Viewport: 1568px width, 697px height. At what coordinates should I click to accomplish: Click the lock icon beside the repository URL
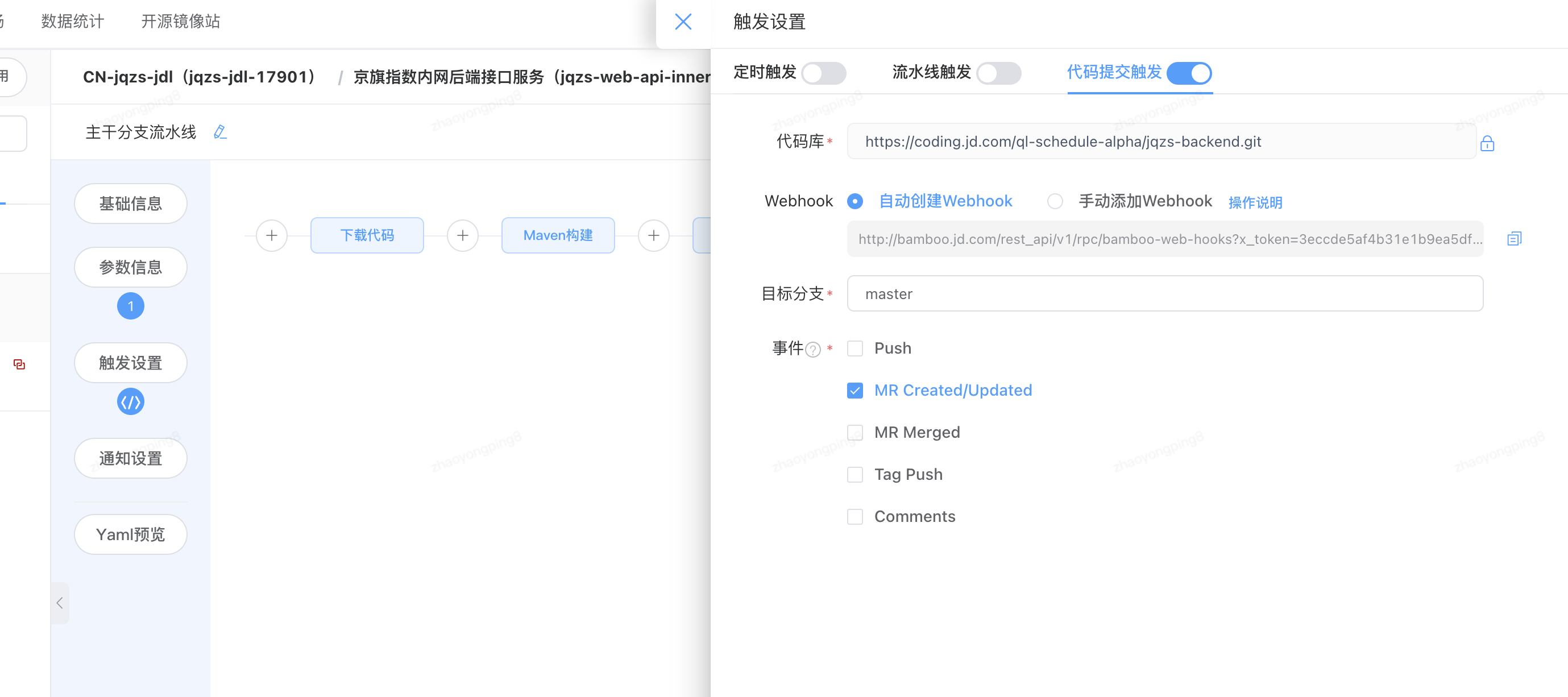coord(1487,144)
